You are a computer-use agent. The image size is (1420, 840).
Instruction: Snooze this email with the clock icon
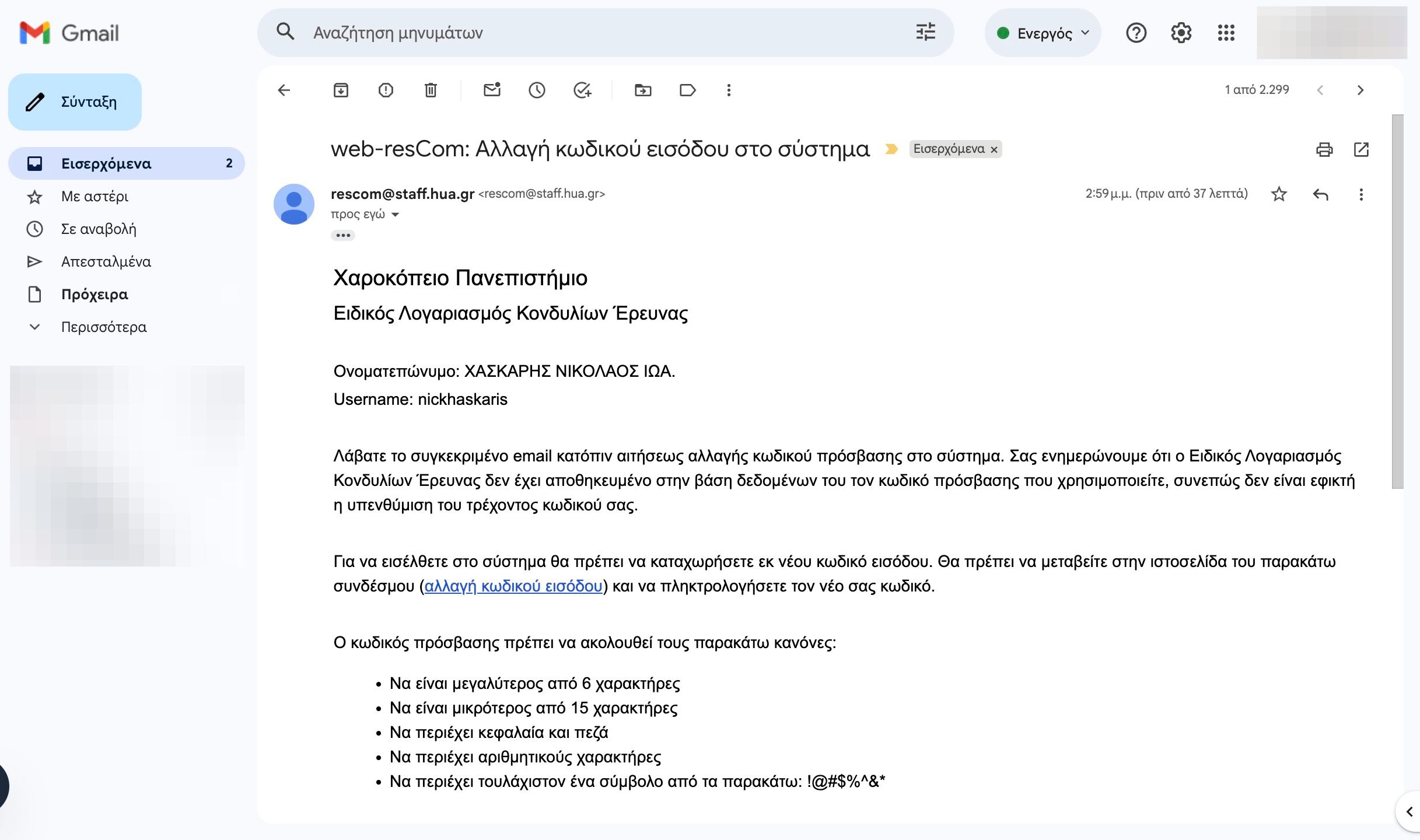[537, 90]
